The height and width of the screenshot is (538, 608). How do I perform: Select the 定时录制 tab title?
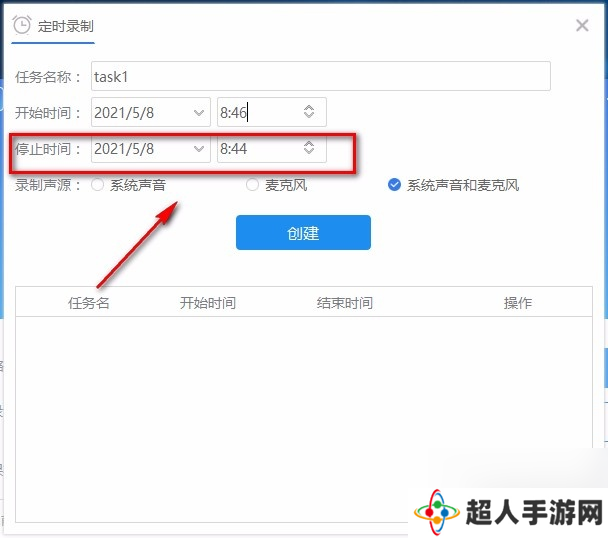[66, 26]
